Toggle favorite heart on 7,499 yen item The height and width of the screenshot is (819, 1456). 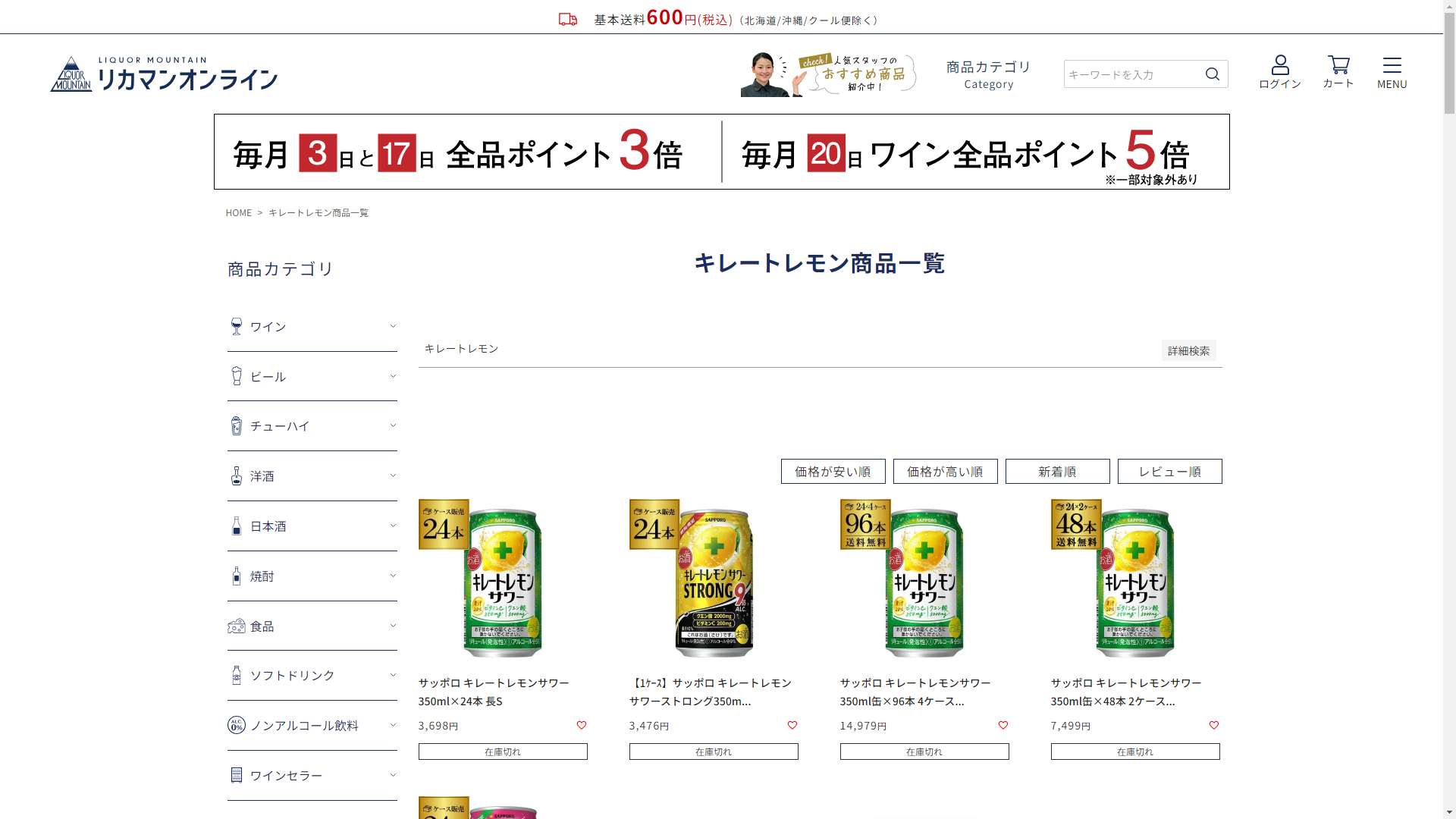click(1214, 726)
